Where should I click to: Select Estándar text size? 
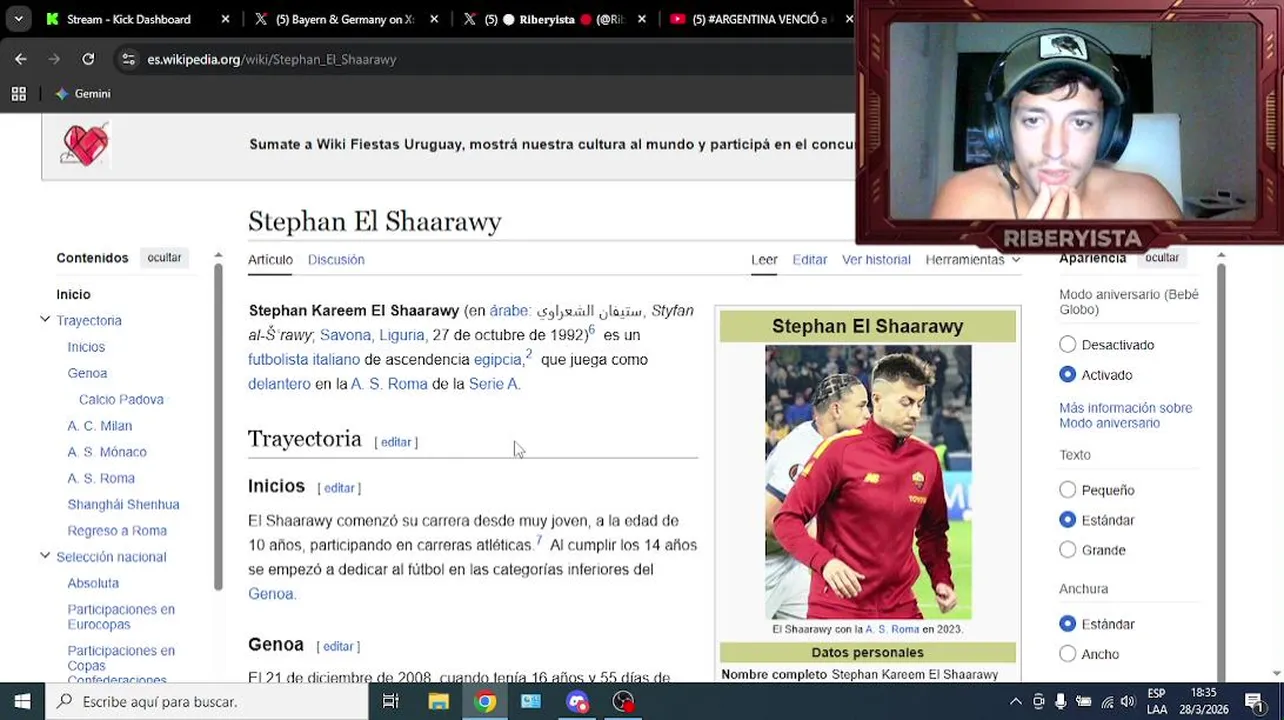coord(1068,520)
